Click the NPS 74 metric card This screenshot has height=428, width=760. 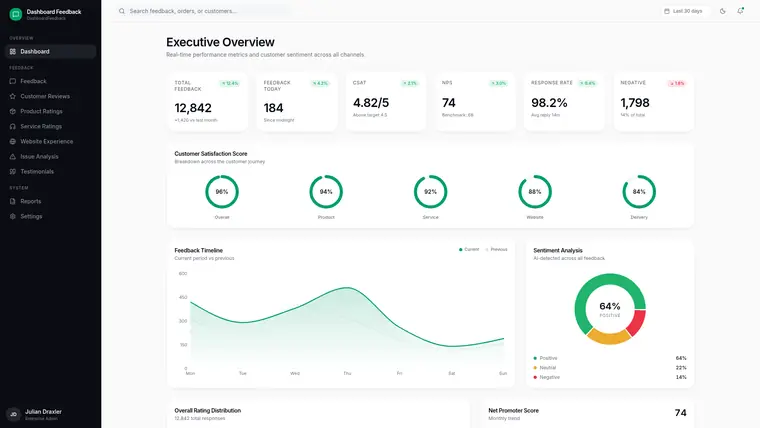click(x=475, y=102)
